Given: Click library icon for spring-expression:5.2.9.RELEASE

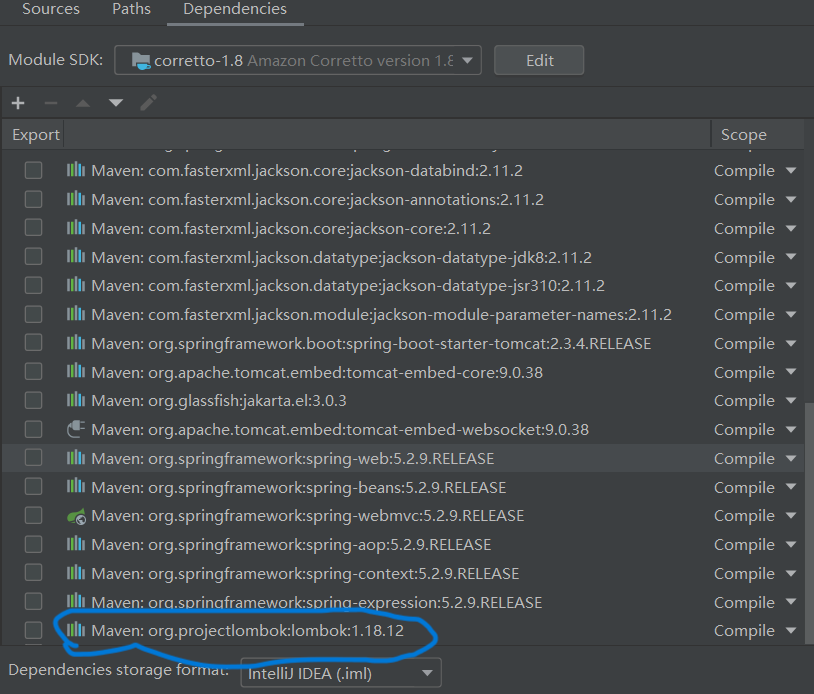Looking at the screenshot, I should click(x=76, y=601).
